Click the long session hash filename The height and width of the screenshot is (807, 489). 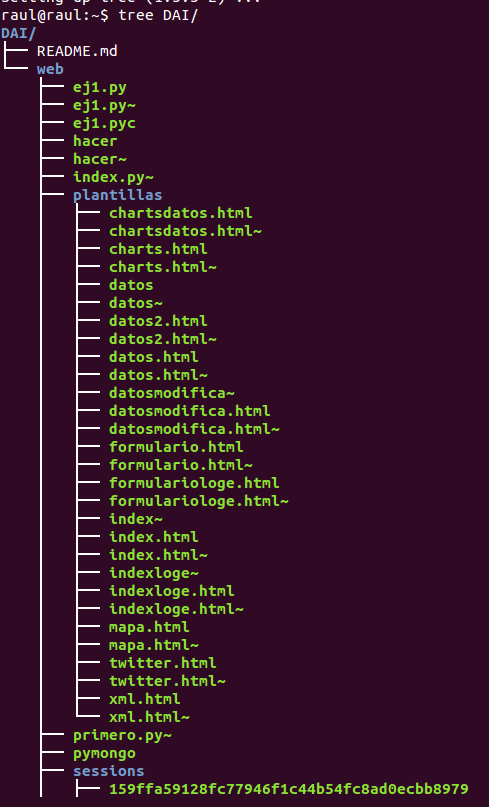[289, 789]
